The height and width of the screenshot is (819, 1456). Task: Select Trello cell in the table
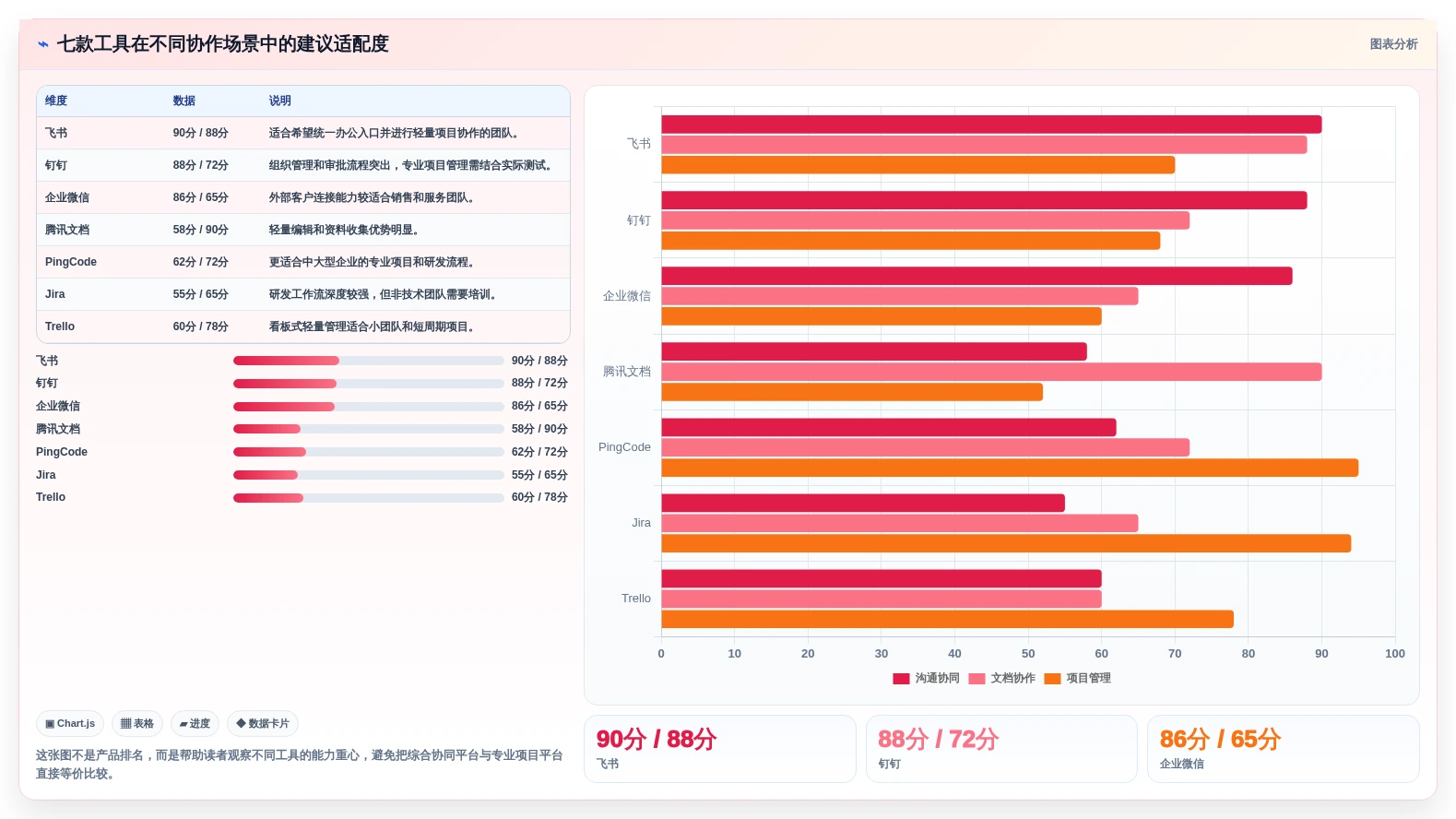tap(60, 326)
